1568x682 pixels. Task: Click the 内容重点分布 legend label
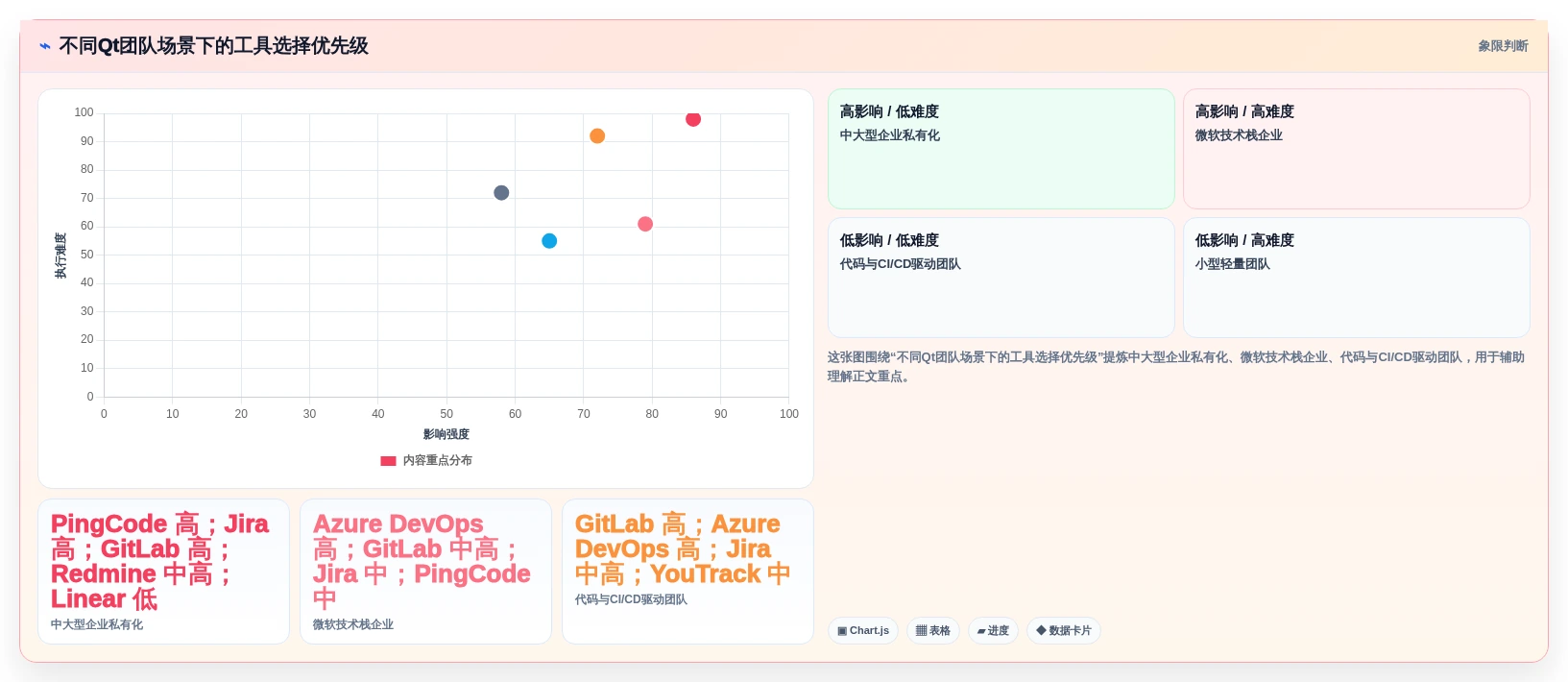[x=438, y=461]
